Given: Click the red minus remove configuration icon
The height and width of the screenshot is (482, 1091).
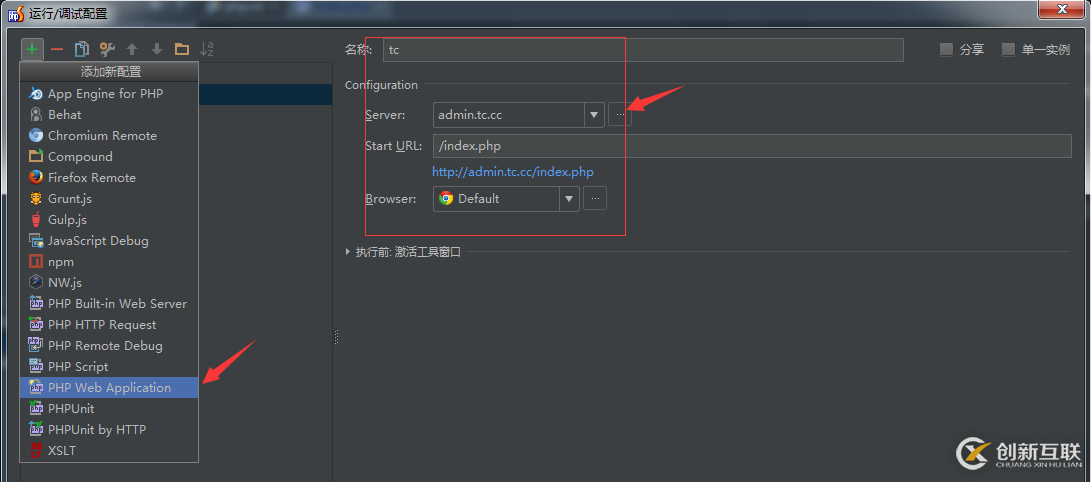Looking at the screenshot, I should 57,49.
